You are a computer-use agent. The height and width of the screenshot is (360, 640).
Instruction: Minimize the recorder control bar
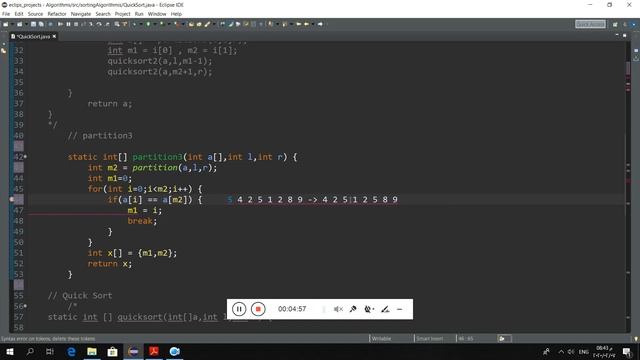coord(400,309)
